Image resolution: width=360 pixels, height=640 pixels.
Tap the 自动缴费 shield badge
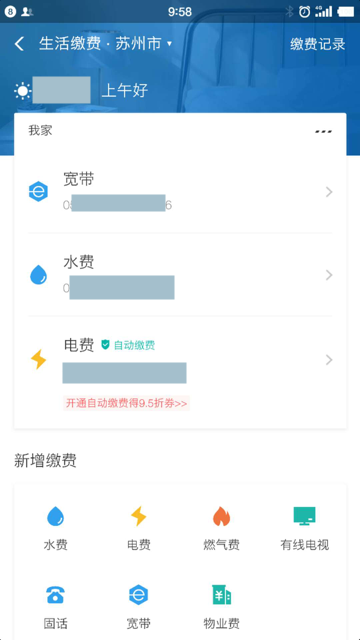point(128,345)
